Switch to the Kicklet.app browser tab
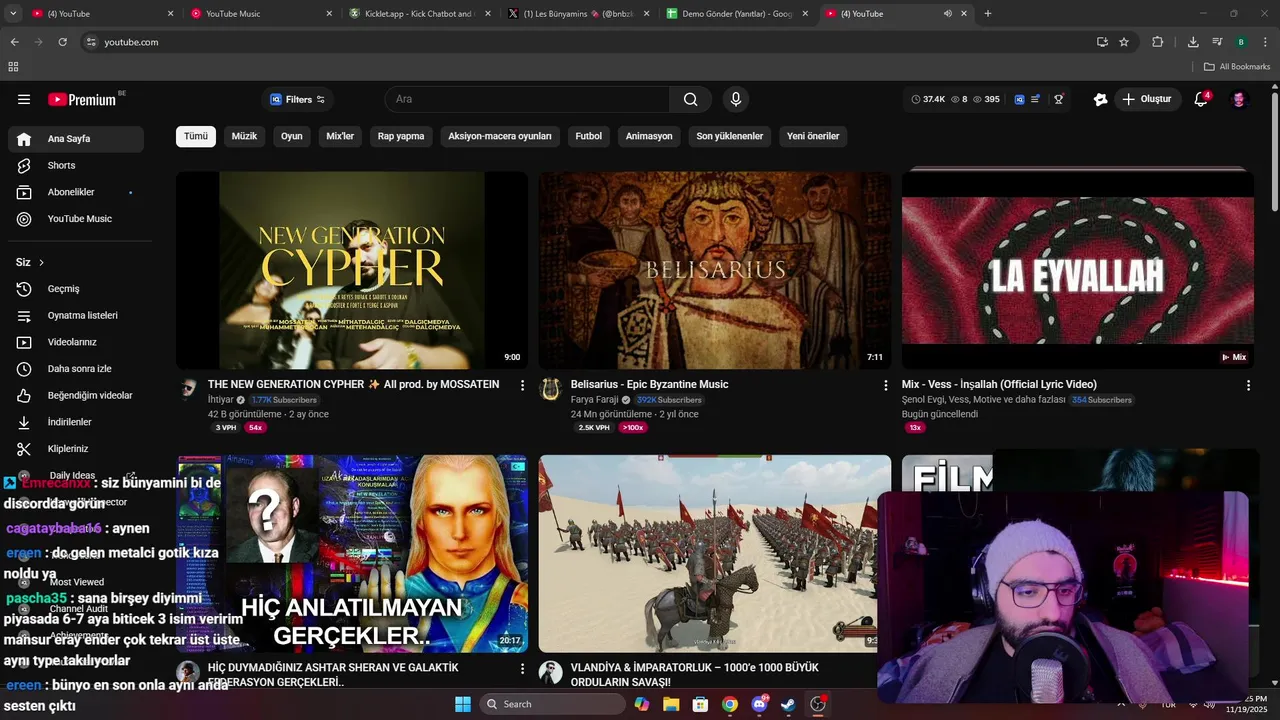The width and height of the screenshot is (1280, 720). pyautogui.click(x=420, y=14)
